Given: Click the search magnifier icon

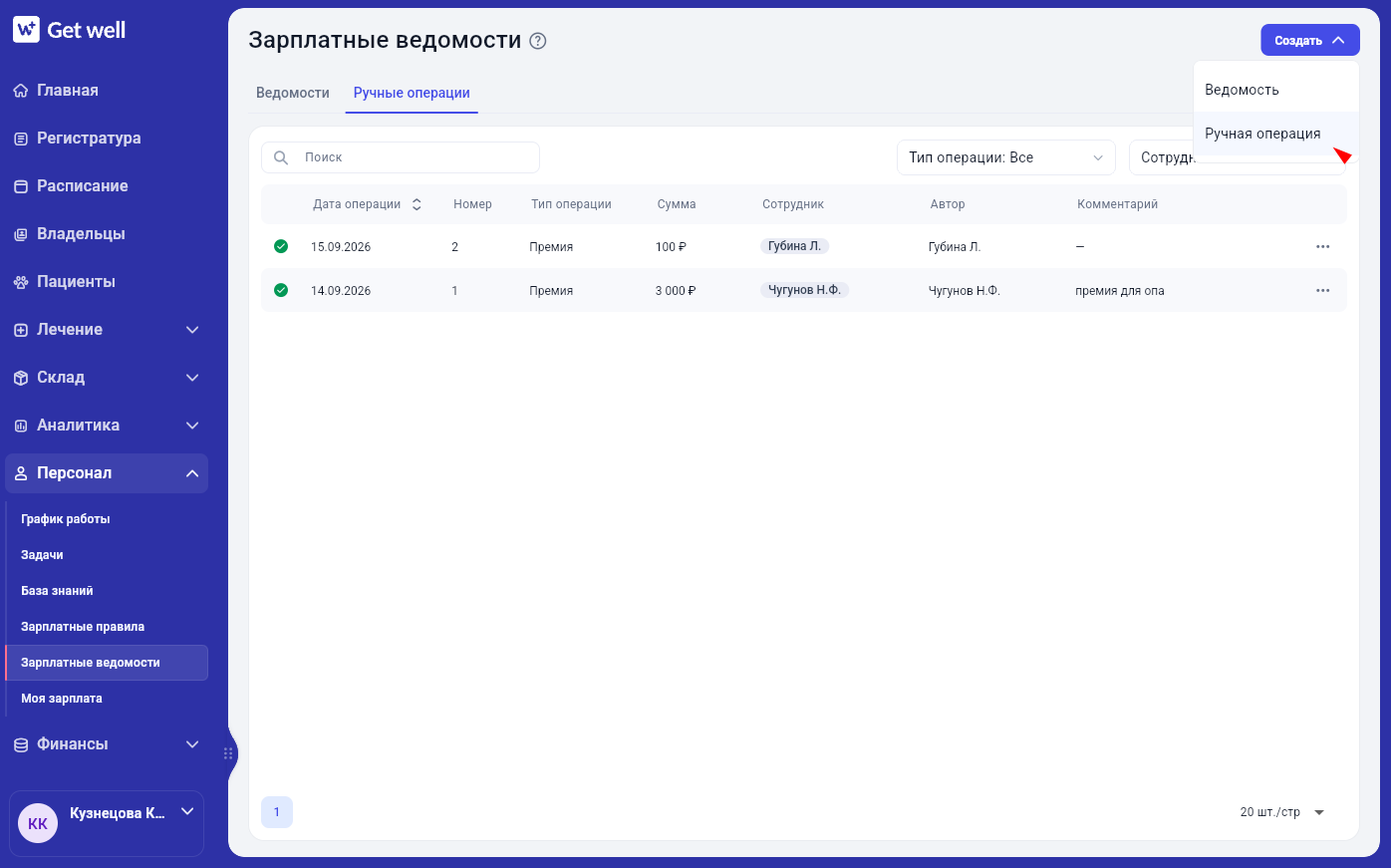Looking at the screenshot, I should (281, 157).
